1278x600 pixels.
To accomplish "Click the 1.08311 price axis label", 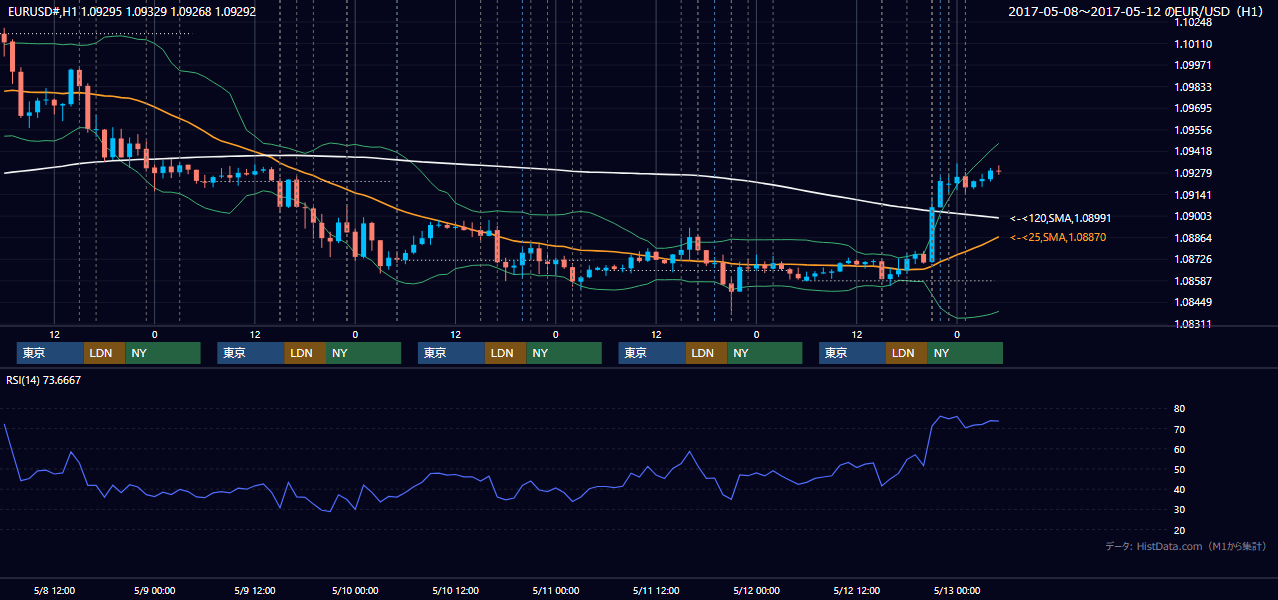I will coord(1193,324).
